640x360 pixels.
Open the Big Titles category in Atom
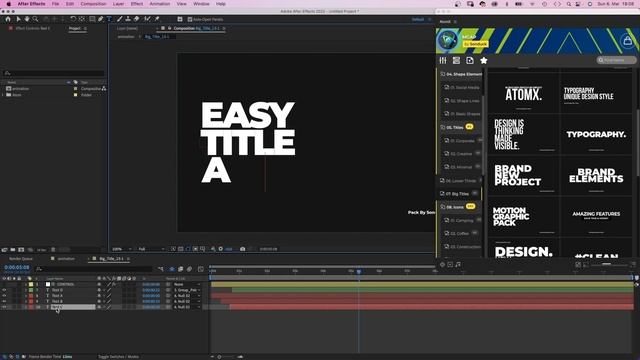coord(458,193)
